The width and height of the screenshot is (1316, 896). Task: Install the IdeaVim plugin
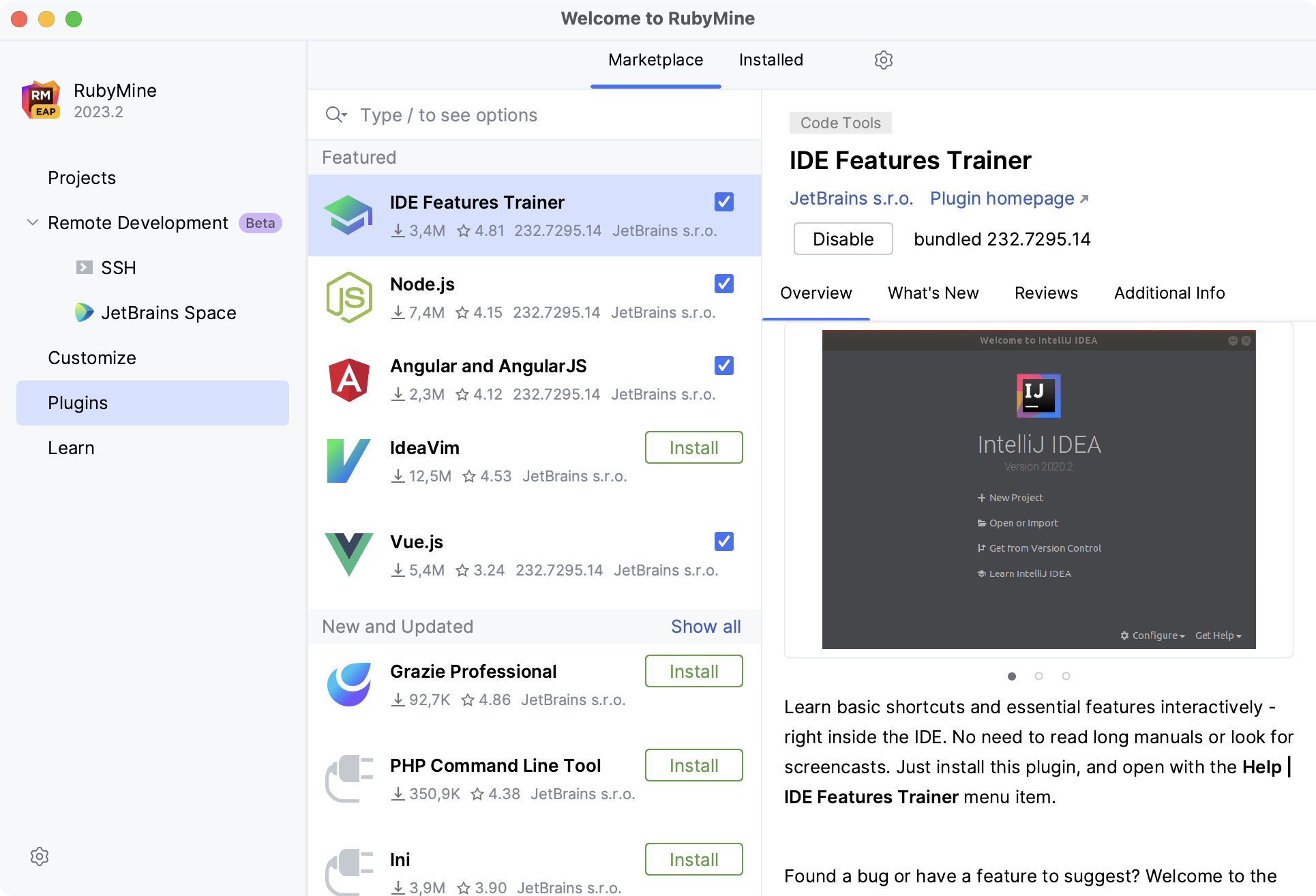click(x=694, y=447)
